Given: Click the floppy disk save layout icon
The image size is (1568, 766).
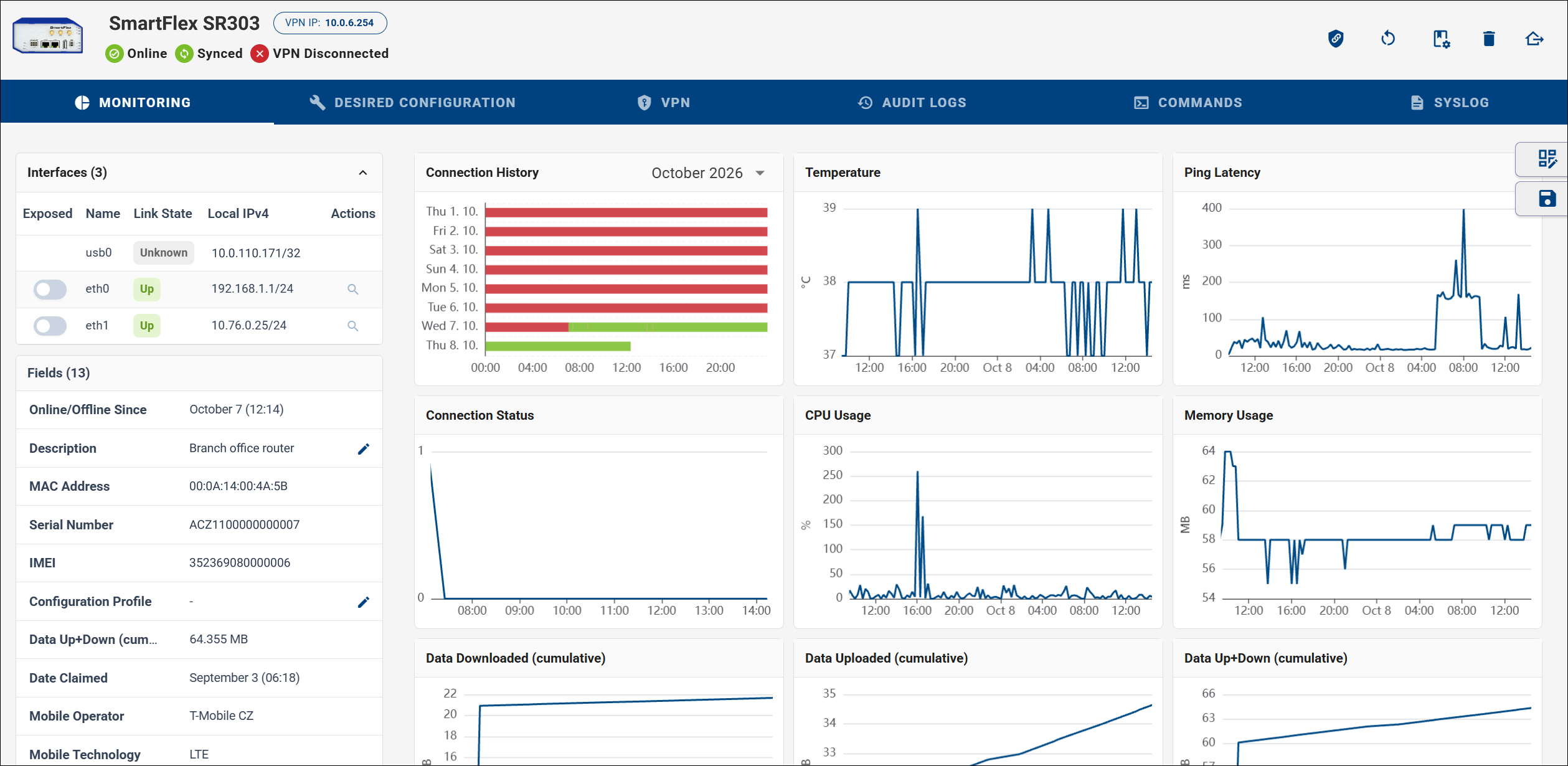Looking at the screenshot, I should click(1547, 199).
